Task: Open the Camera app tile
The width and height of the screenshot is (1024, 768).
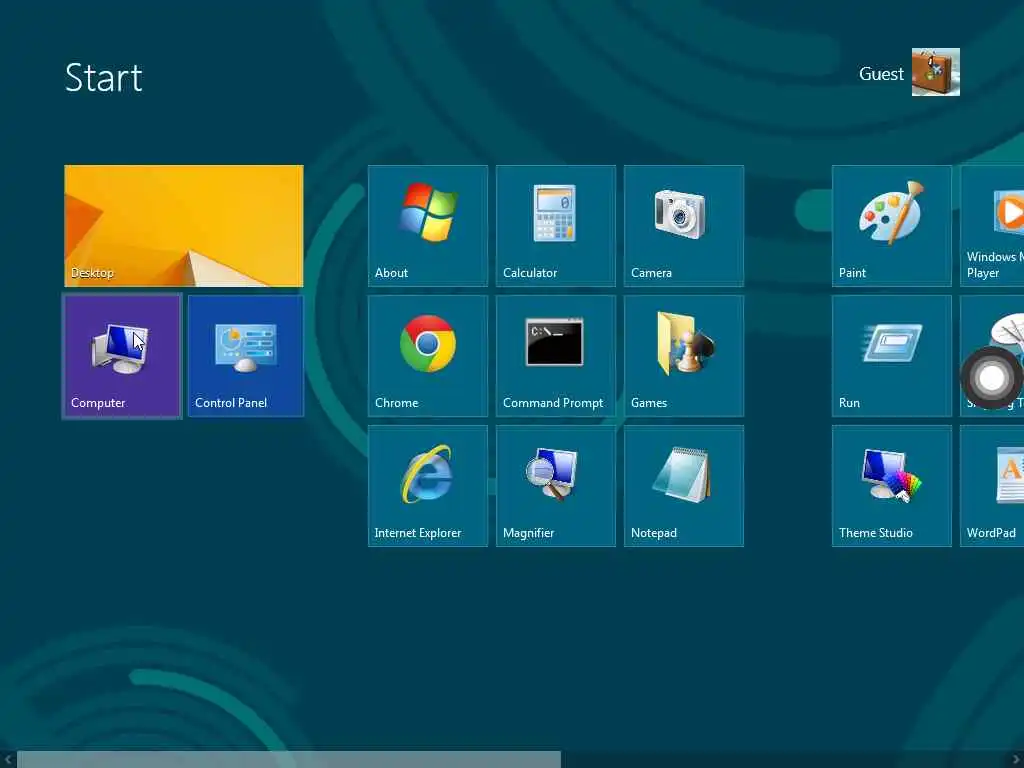Action: [684, 225]
